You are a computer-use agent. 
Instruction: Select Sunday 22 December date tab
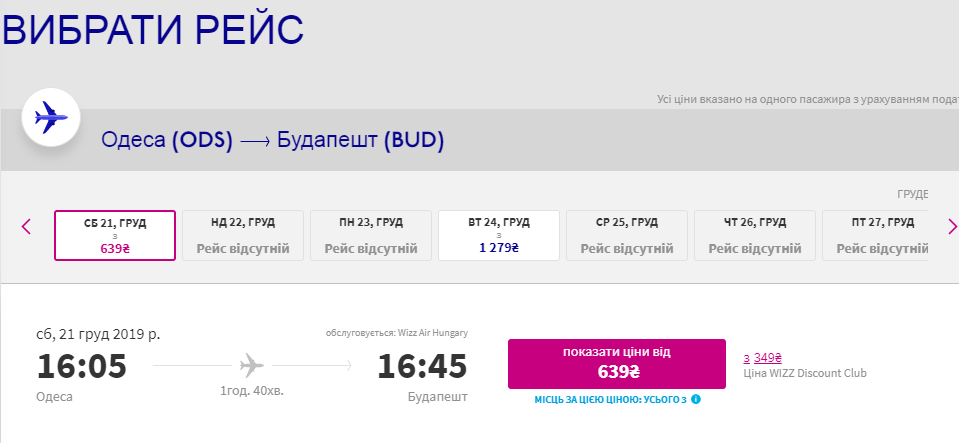click(x=243, y=236)
